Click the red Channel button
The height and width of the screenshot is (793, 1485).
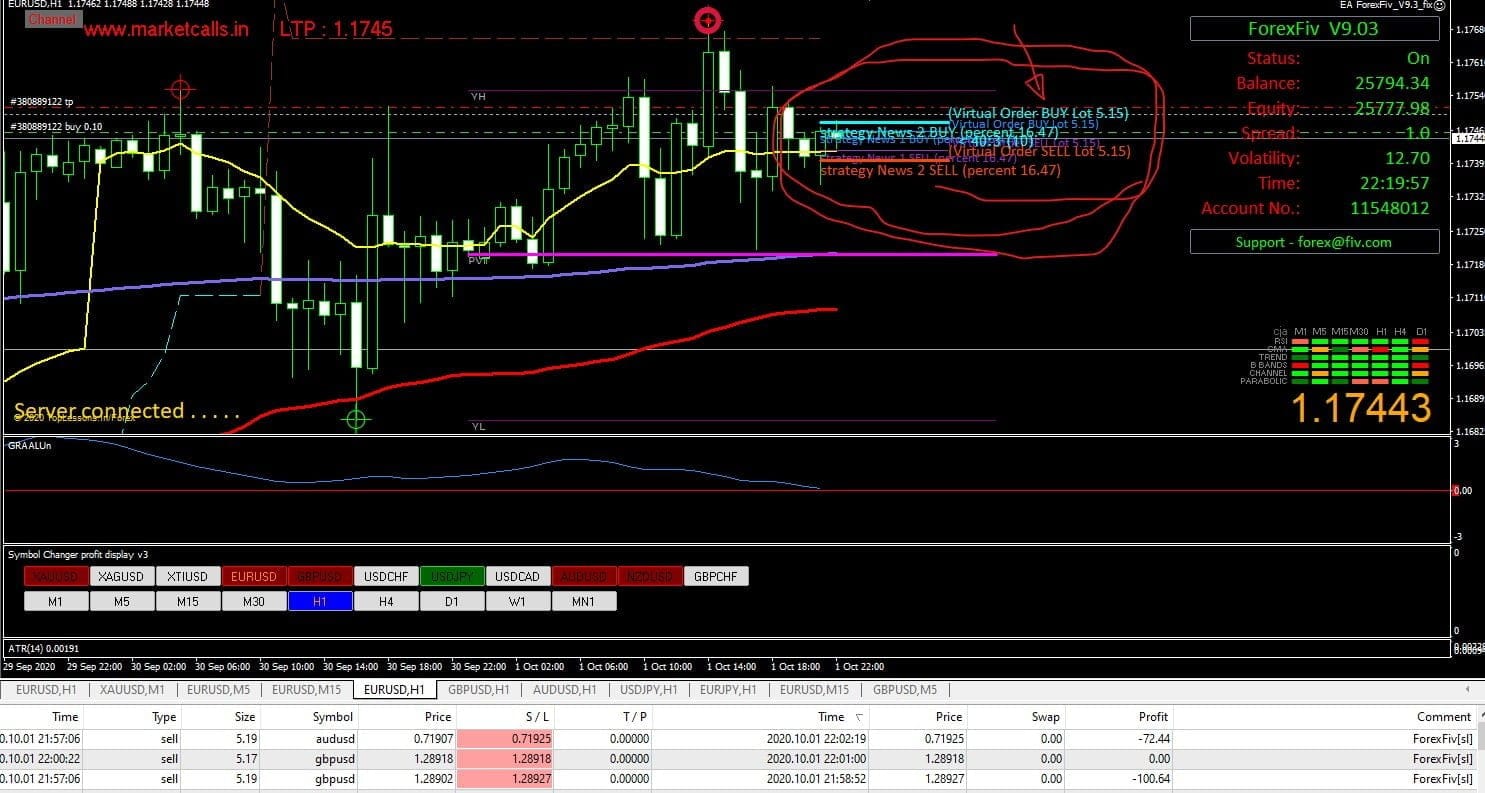51,19
